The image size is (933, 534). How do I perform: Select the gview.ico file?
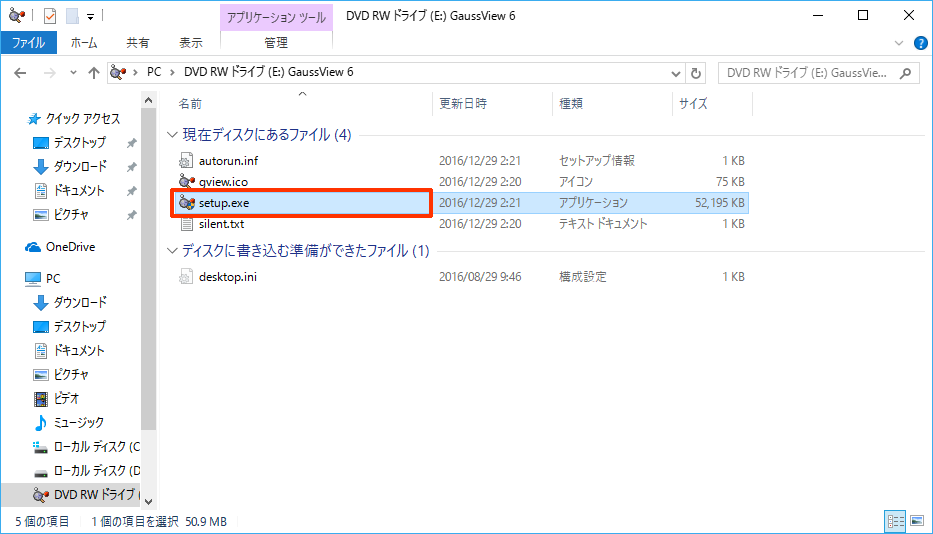pyautogui.click(x=223, y=182)
